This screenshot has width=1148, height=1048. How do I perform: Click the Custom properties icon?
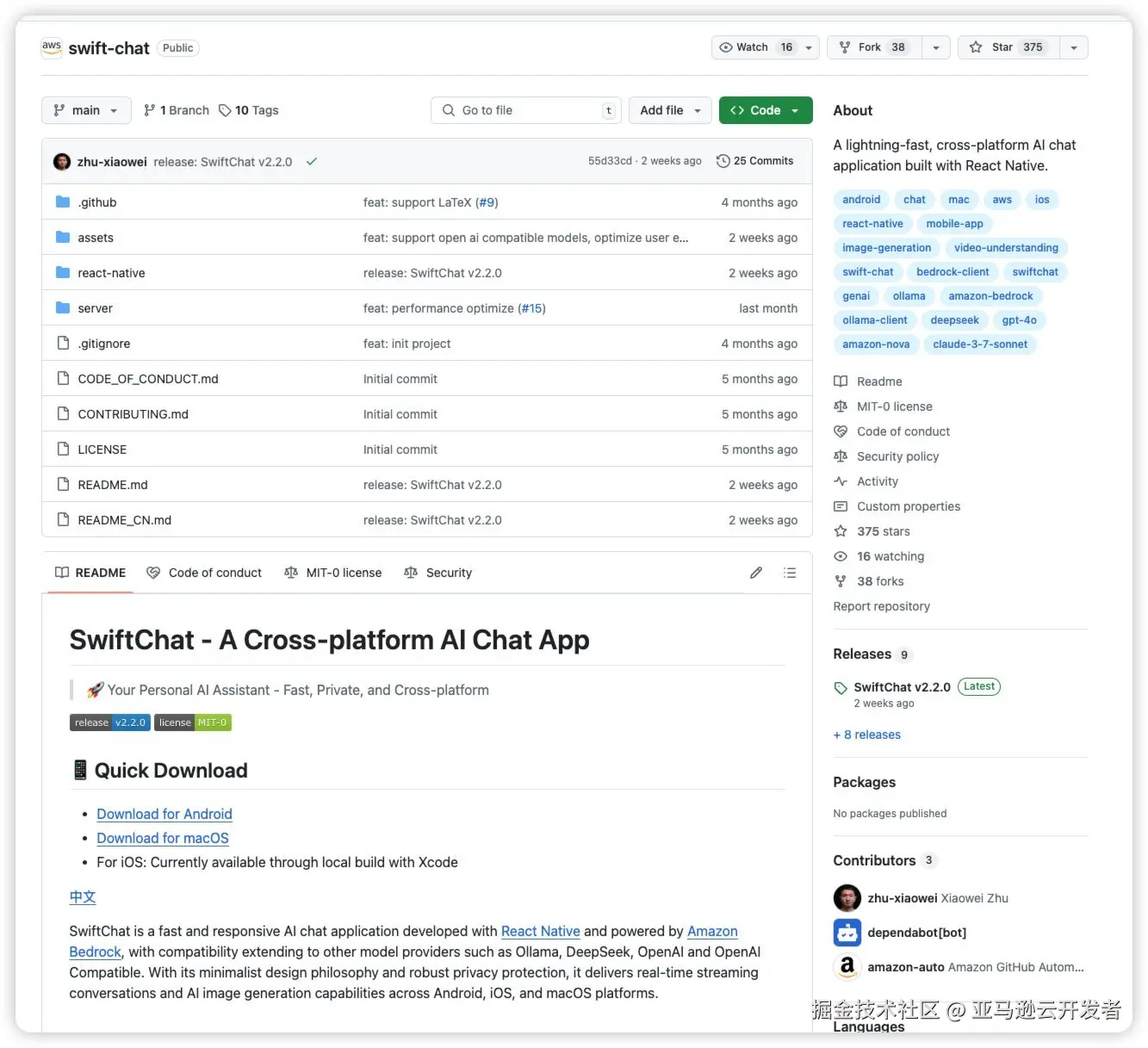[841, 506]
